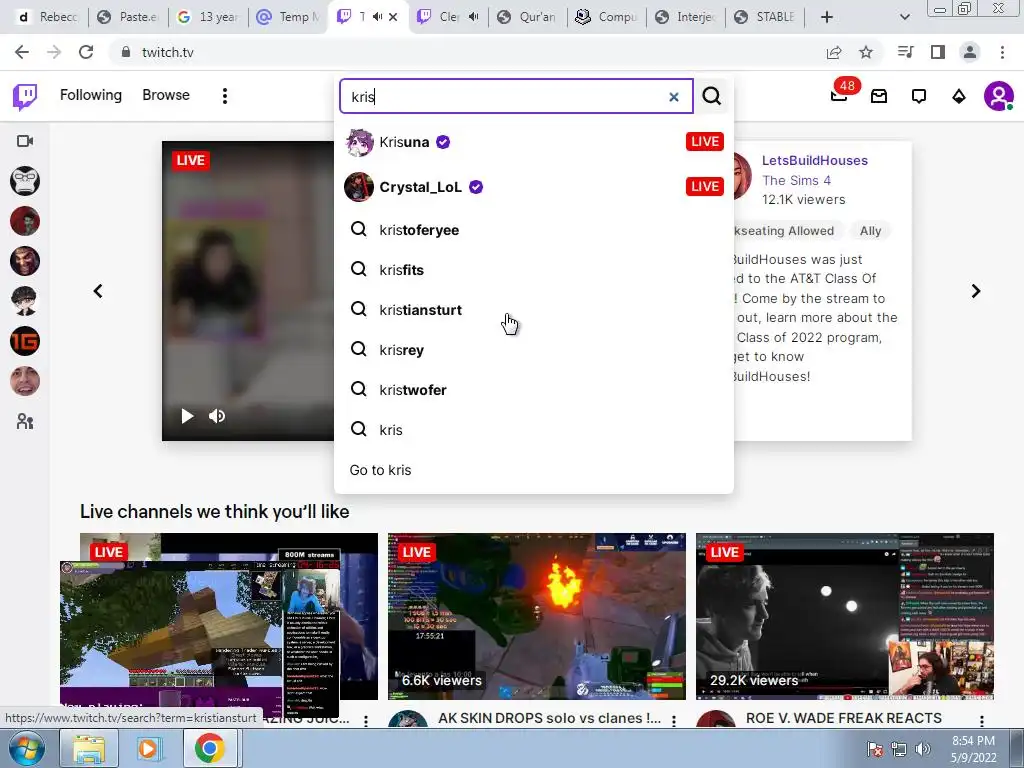This screenshot has height=768, width=1024.
Task: Click the magnifier search button
Action: coord(711,97)
